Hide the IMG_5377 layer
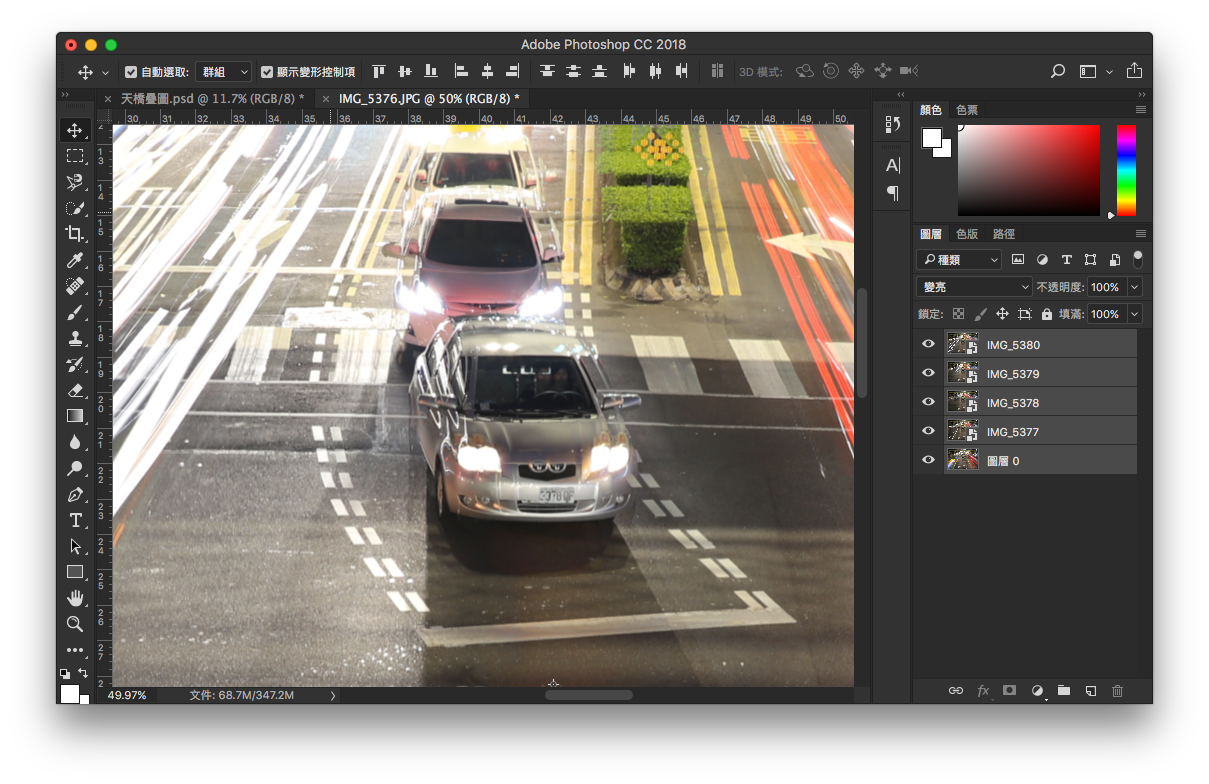The image size is (1209, 784). [928, 431]
